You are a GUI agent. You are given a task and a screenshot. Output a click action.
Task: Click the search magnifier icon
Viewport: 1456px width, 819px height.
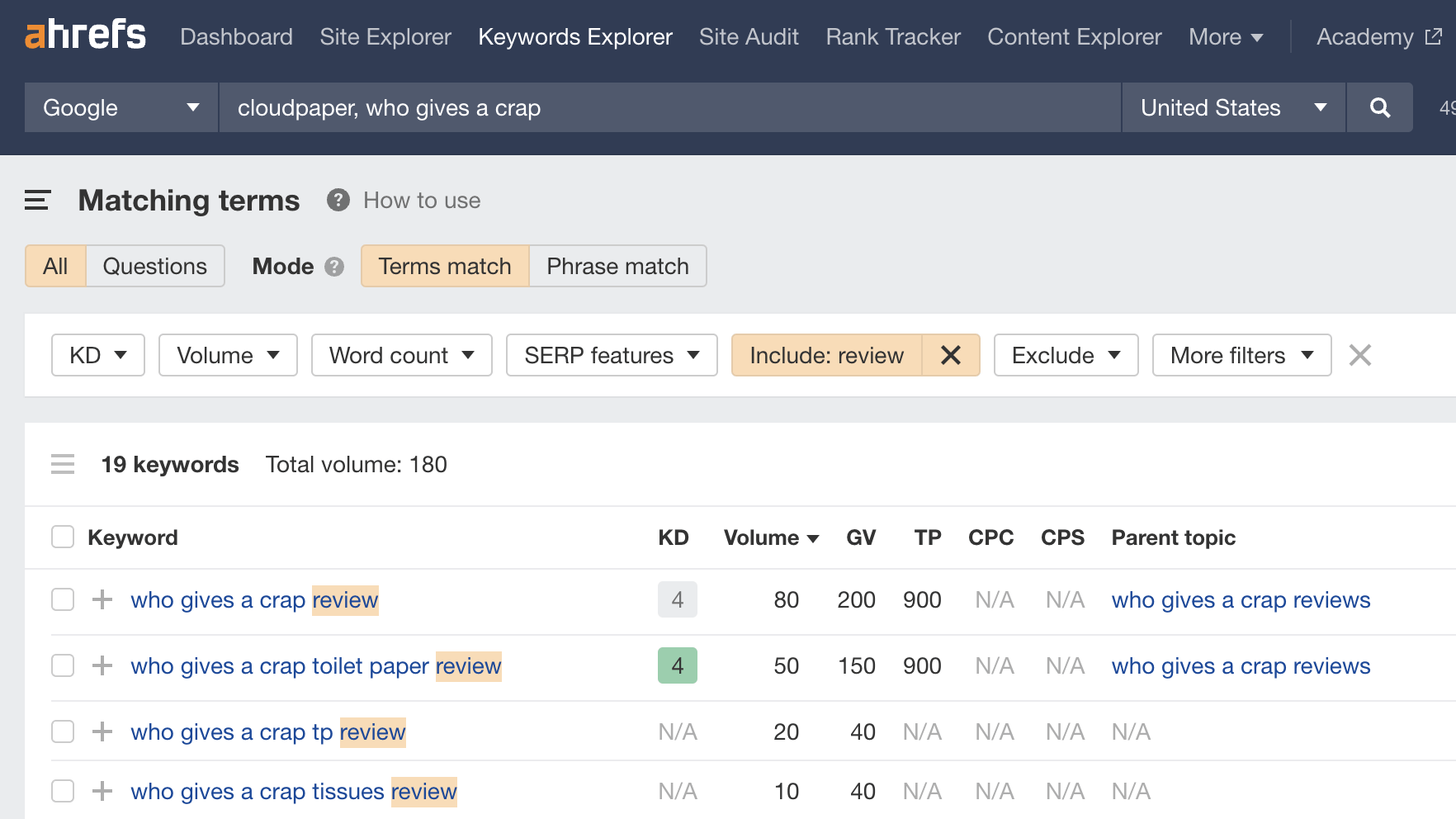coord(1378,107)
